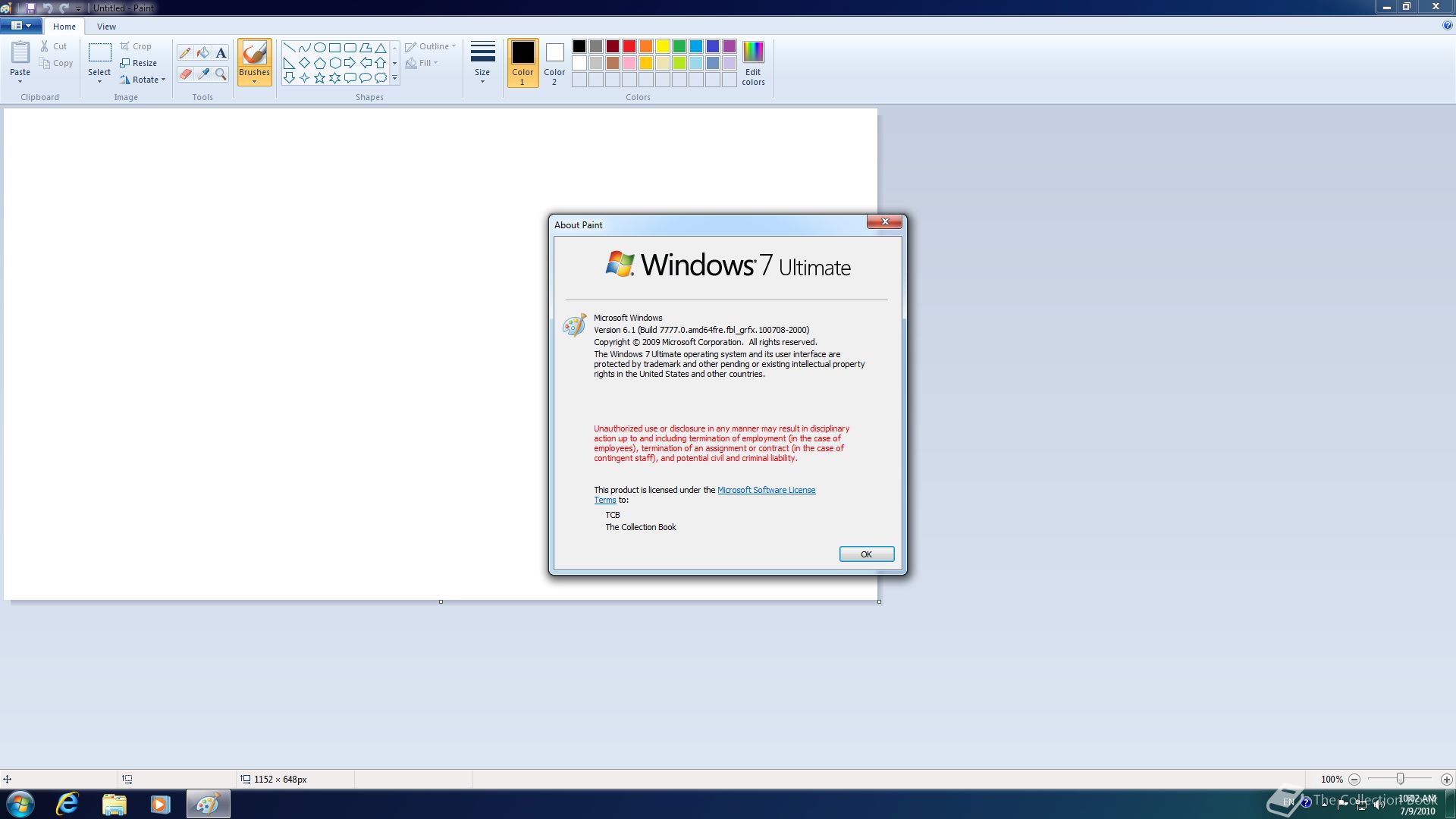Open the shape Fill dropdown
Screen dimensions: 1456x819
(x=422, y=63)
